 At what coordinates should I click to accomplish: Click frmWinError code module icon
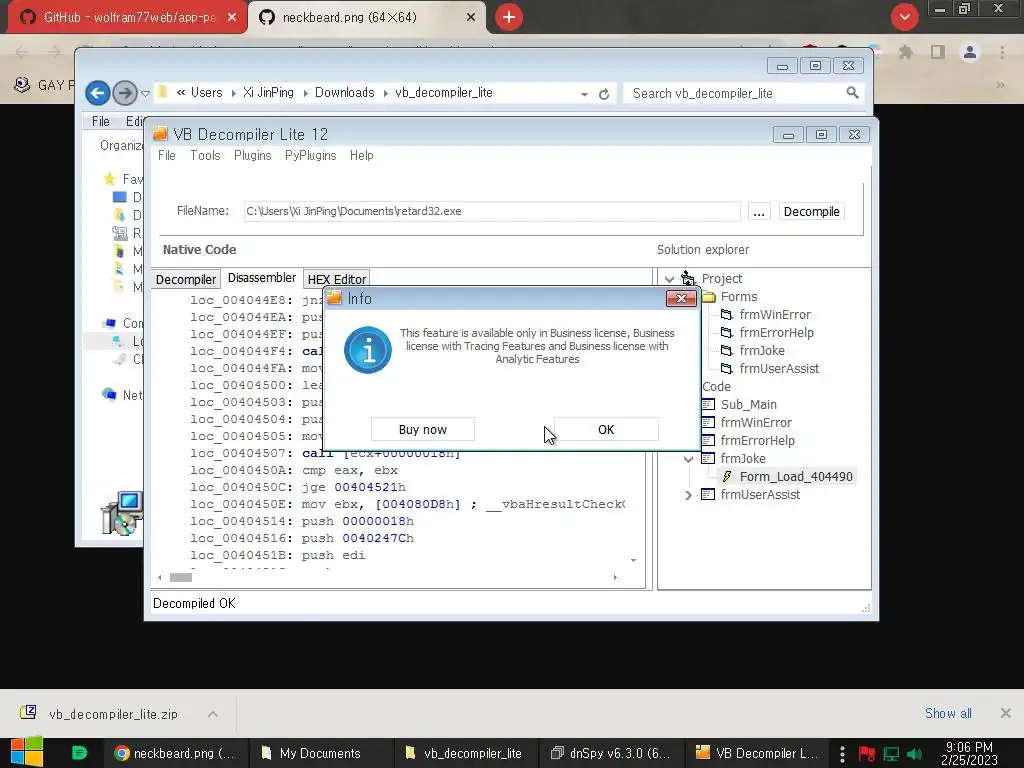coord(708,423)
